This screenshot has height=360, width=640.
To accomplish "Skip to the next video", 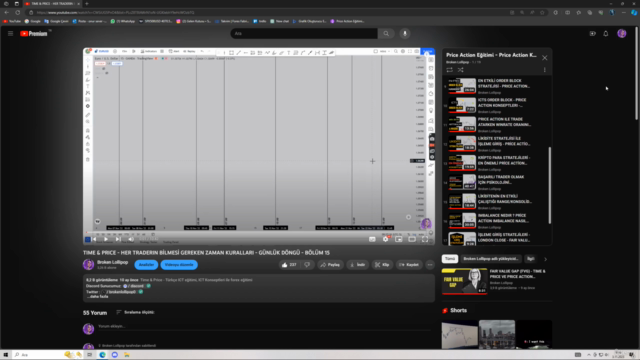I will (x=118, y=239).
